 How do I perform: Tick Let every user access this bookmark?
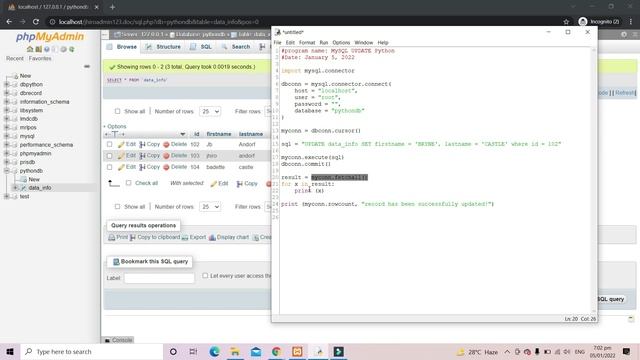pos(205,276)
